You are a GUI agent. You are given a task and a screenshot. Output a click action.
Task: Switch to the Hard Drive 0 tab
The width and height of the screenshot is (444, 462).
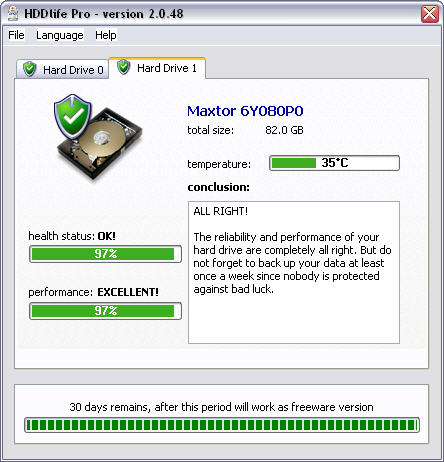tap(63, 69)
